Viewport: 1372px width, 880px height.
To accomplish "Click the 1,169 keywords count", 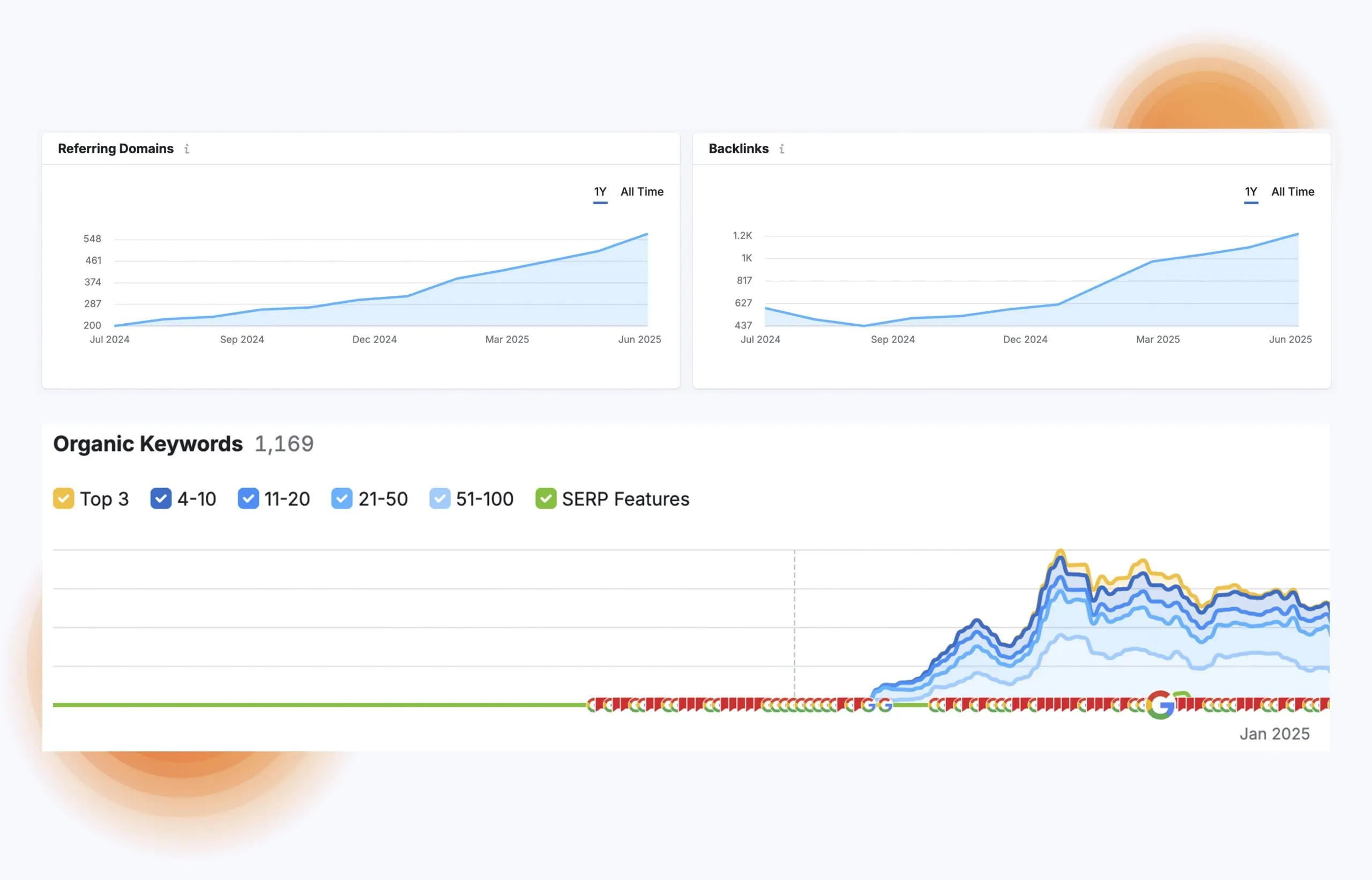I will pos(284,444).
